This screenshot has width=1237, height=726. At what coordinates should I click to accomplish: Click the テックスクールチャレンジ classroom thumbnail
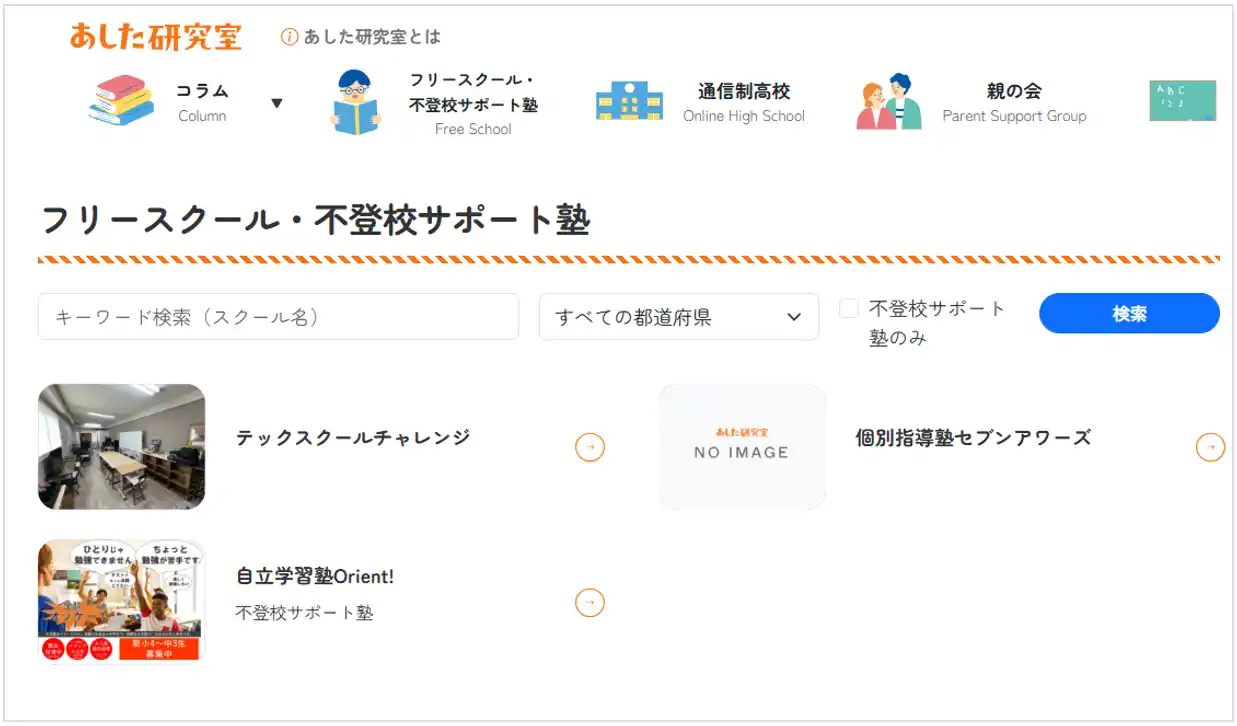point(121,447)
